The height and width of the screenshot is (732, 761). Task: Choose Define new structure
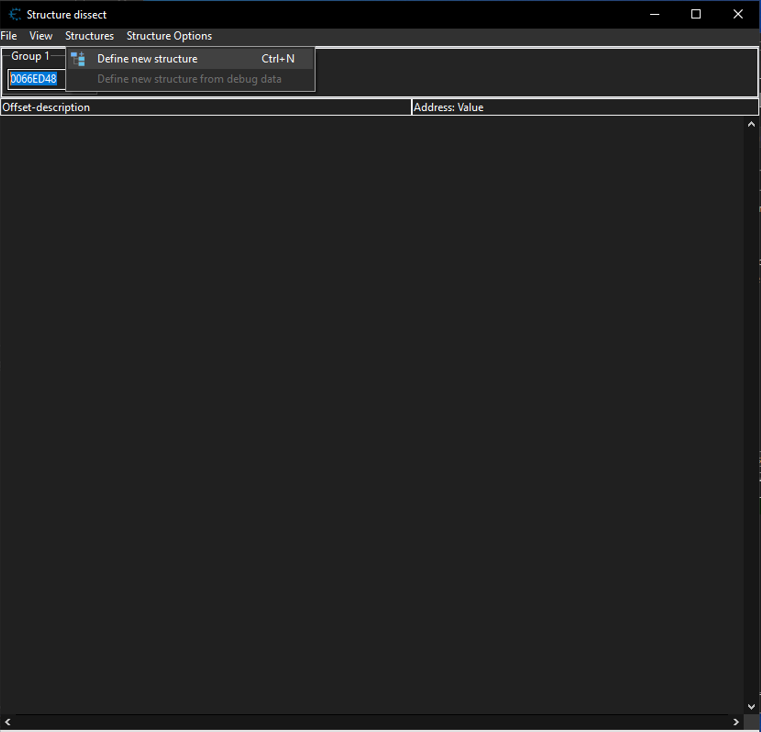tap(147, 59)
